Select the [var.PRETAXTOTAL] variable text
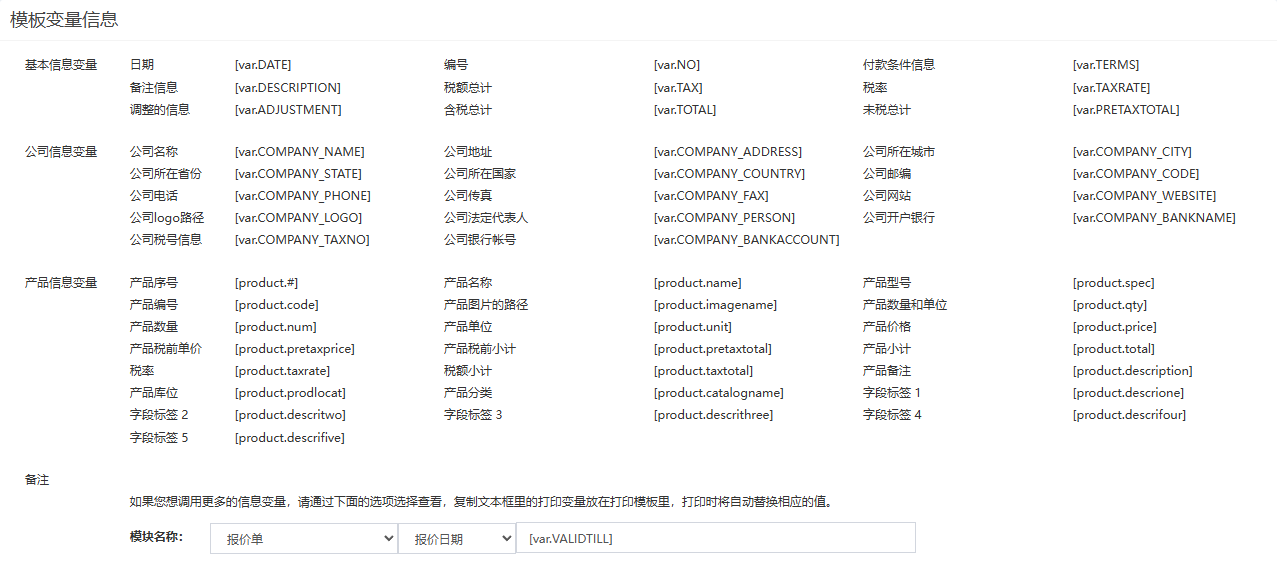Image resolution: width=1277 pixels, height=574 pixels. click(x=1126, y=110)
